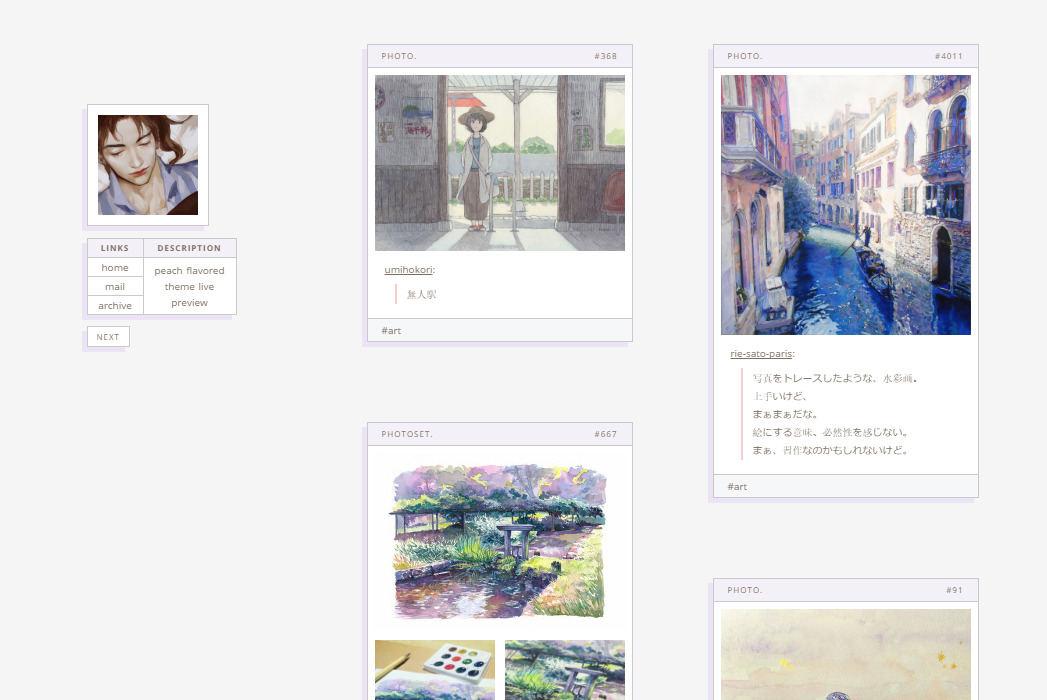Viewport: 1047px width, 700px height.
Task: Open the mail link in sidebar
Action: point(115,287)
